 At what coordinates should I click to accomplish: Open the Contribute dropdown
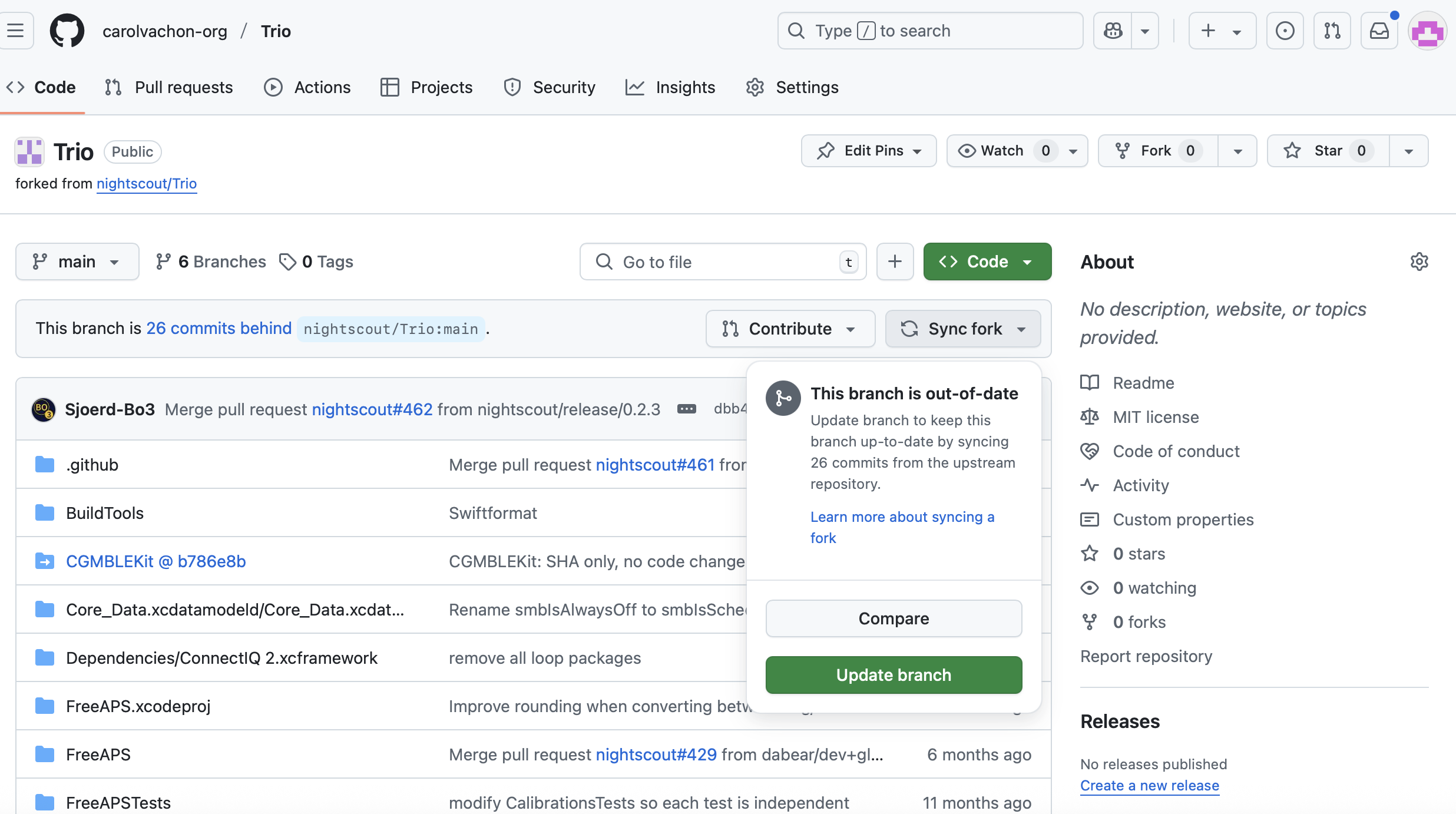tap(790, 329)
